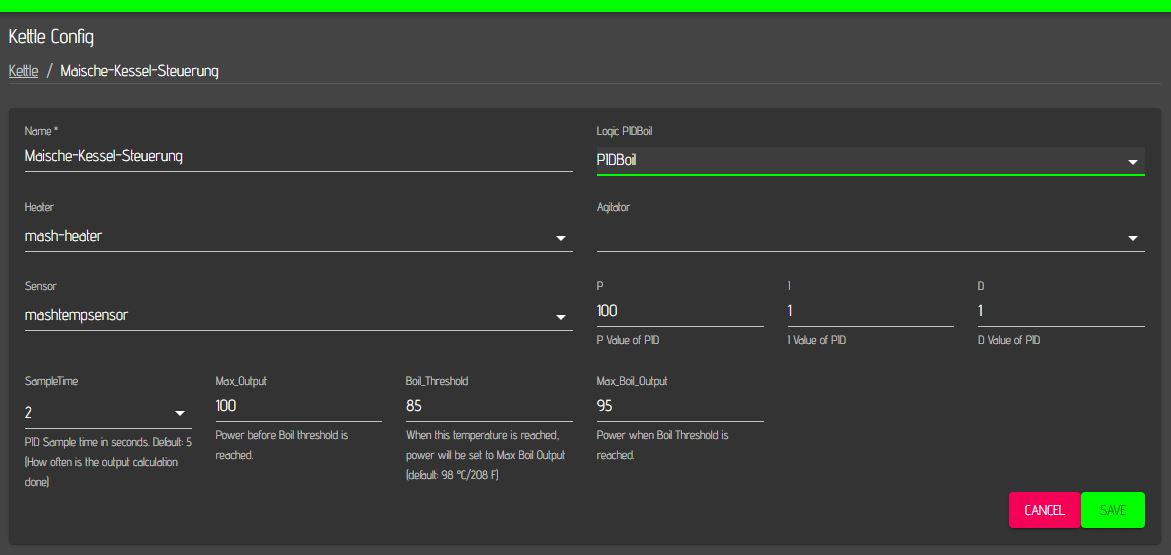Focus the Boil_Threshold field showing 85
The height and width of the screenshot is (555, 1171).
point(488,406)
